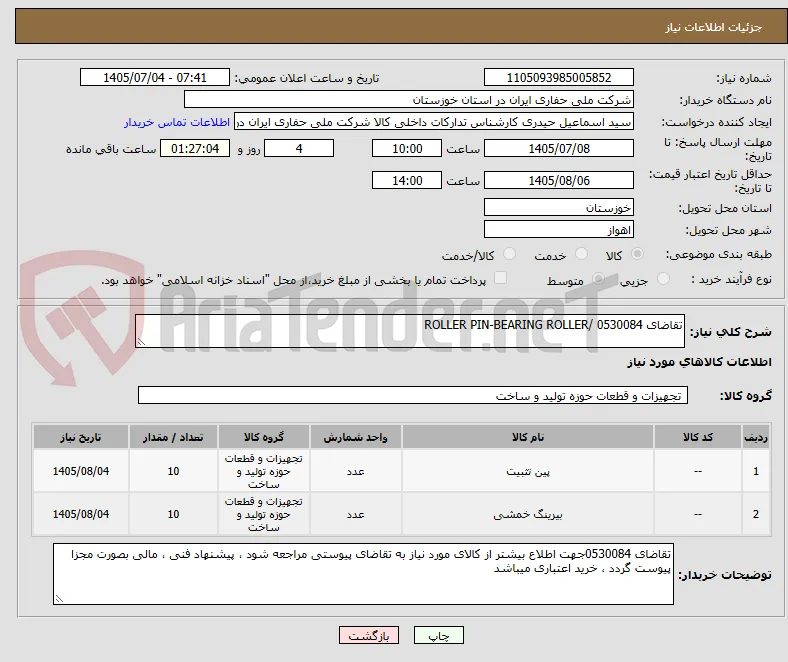This screenshot has height=662, width=788.
Task: Click the delivery province field خوزستان
Action: (559, 207)
